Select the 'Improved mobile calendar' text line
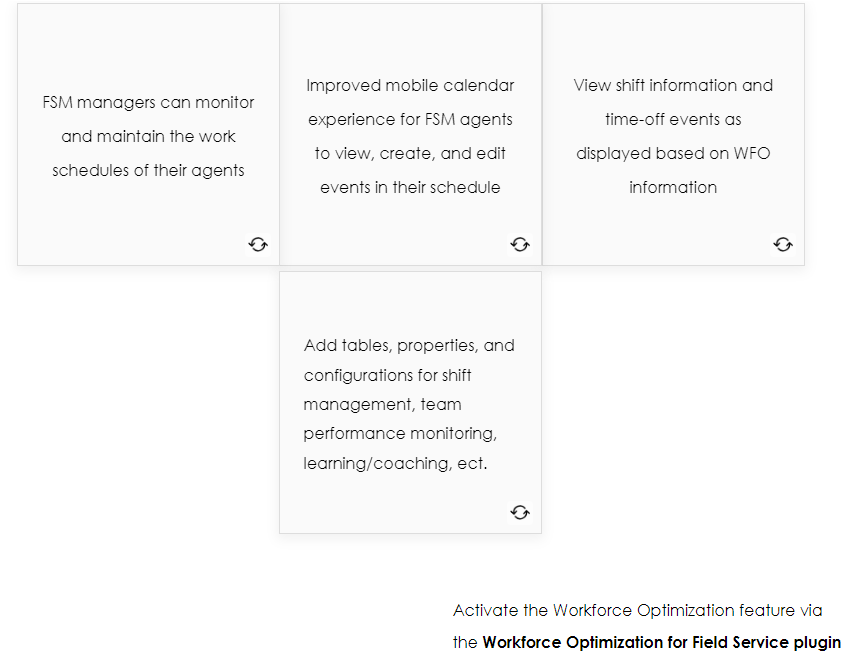Image resolution: width=868 pixels, height=661 pixels. pos(410,86)
